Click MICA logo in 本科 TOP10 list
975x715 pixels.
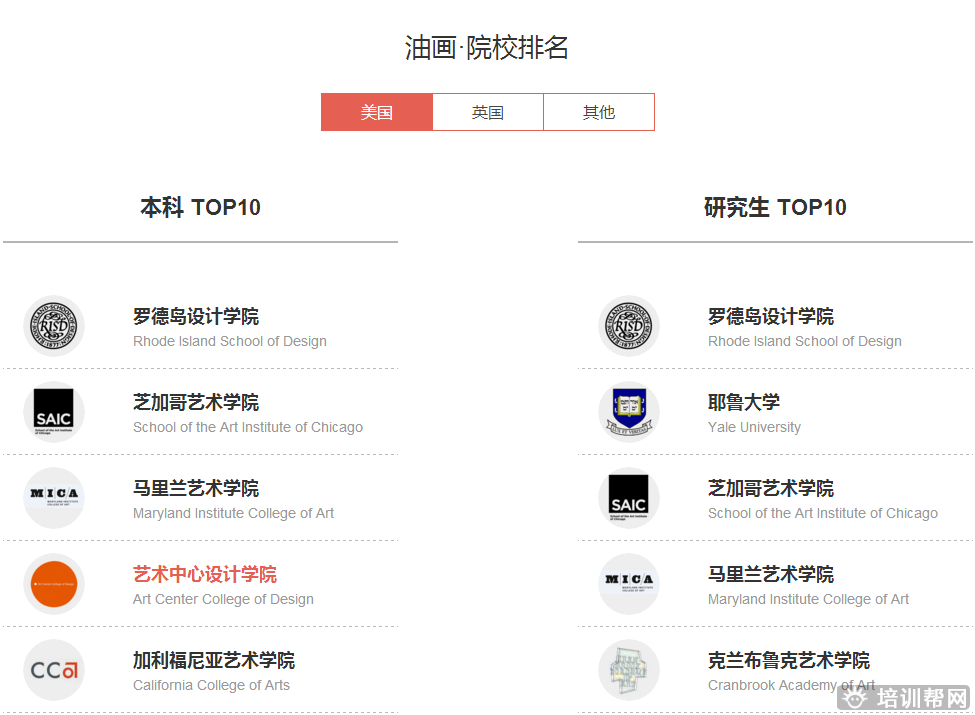click(x=54, y=498)
